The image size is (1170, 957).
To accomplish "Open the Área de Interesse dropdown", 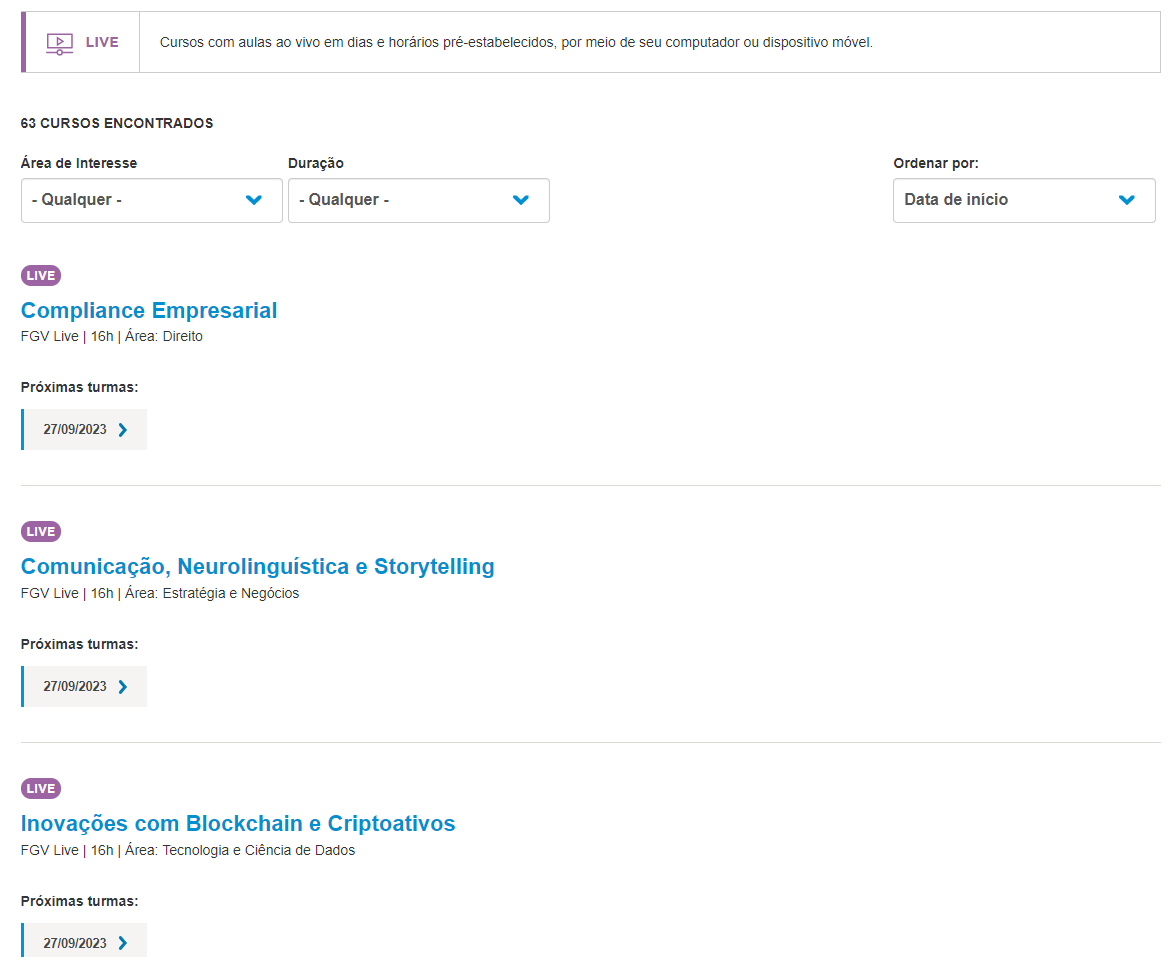I will 152,200.
